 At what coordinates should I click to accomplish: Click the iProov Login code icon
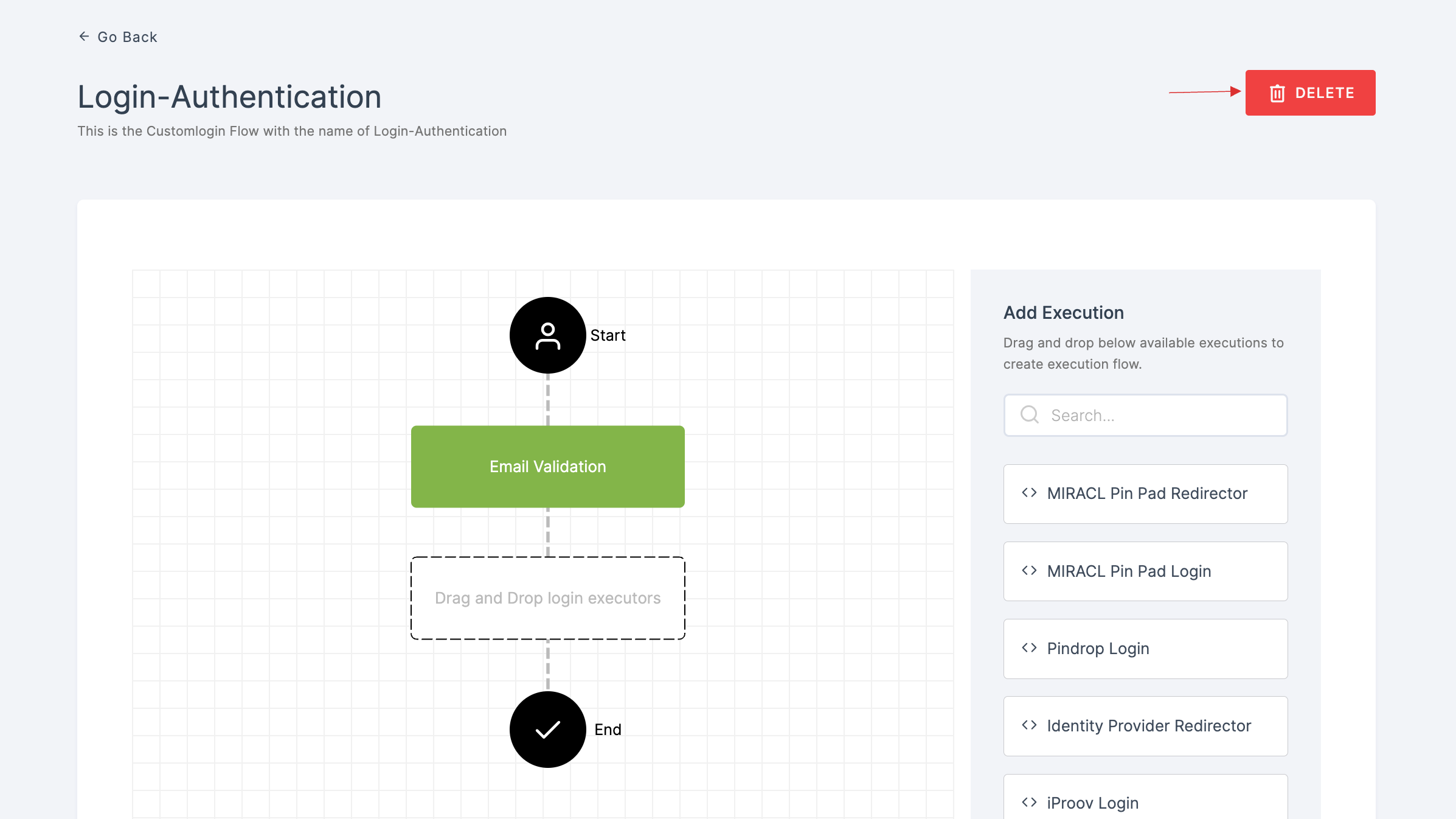click(1030, 802)
